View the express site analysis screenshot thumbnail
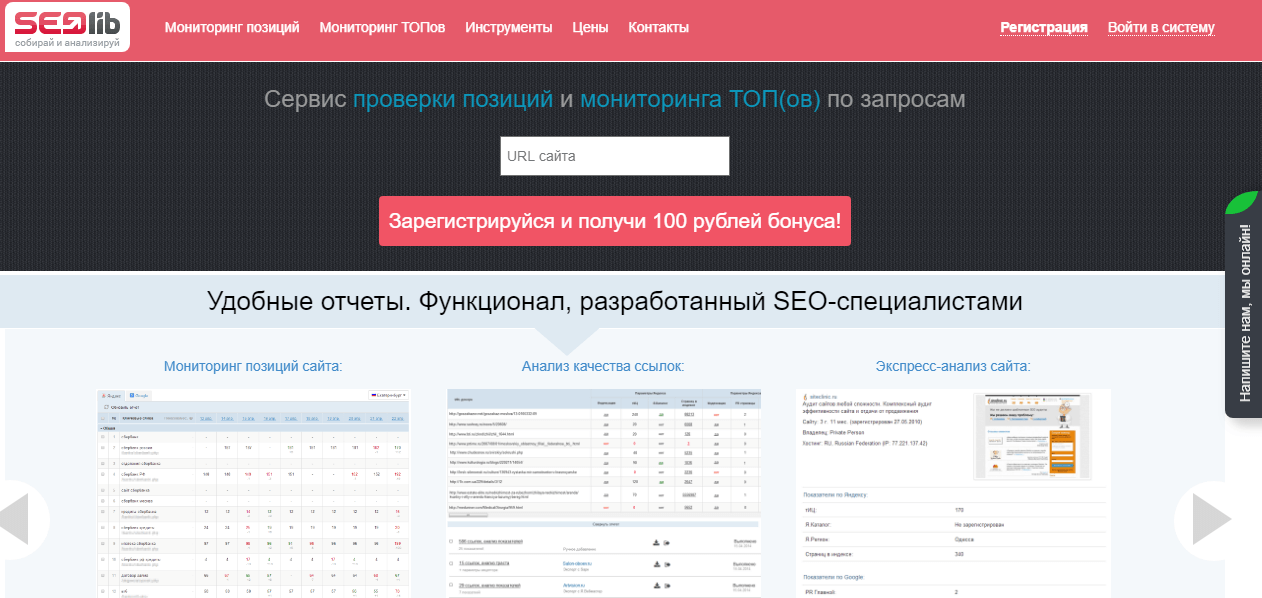This screenshot has width=1262, height=598. pos(952,492)
